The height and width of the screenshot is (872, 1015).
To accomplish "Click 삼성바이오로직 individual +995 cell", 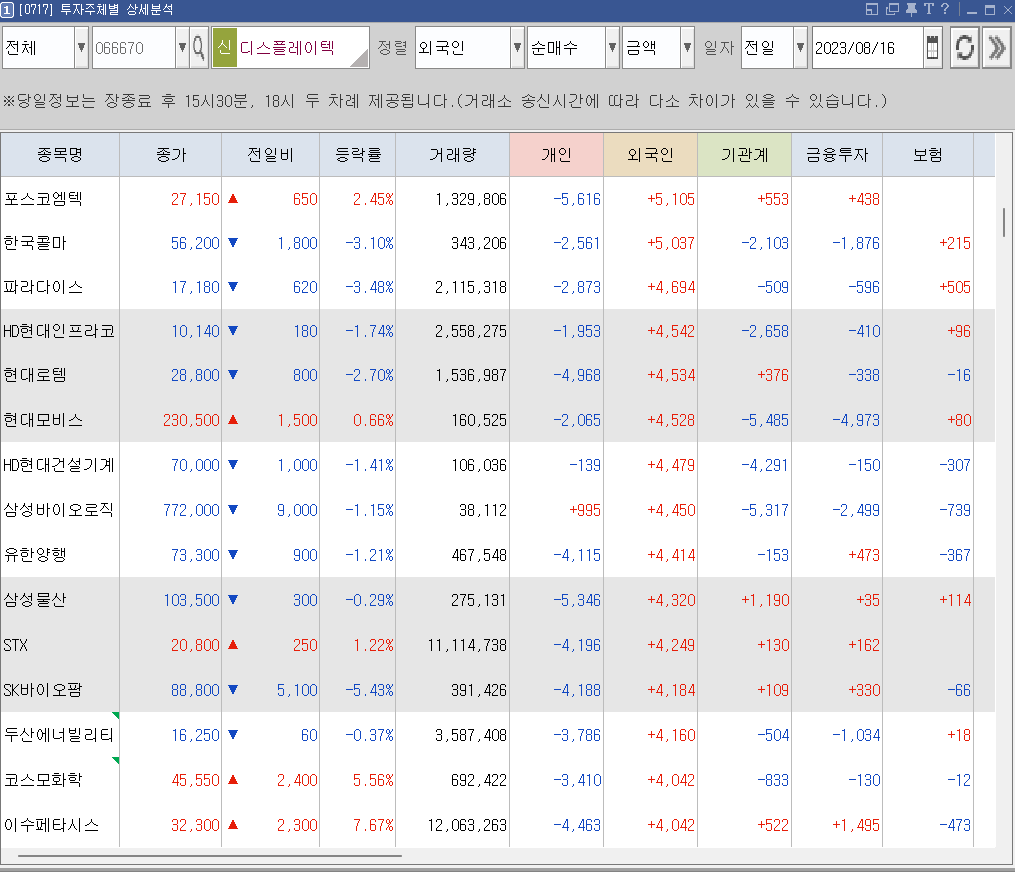I will coord(585,510).
